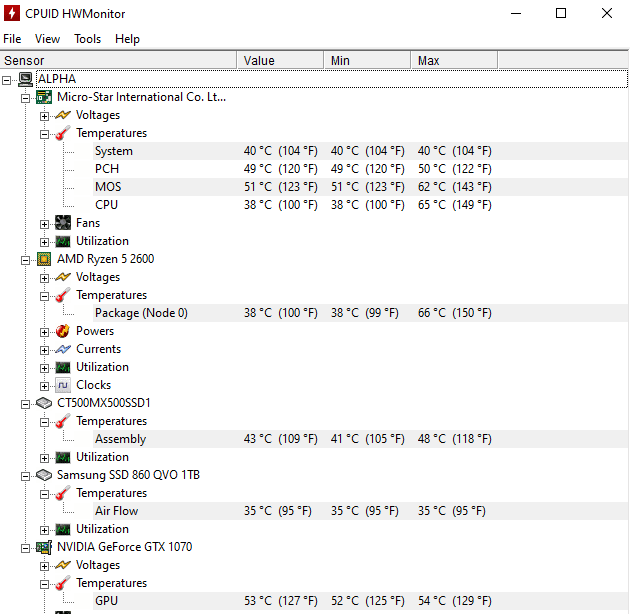Expand motherboard Utilization node
This screenshot has height=614, width=630.
[44, 242]
